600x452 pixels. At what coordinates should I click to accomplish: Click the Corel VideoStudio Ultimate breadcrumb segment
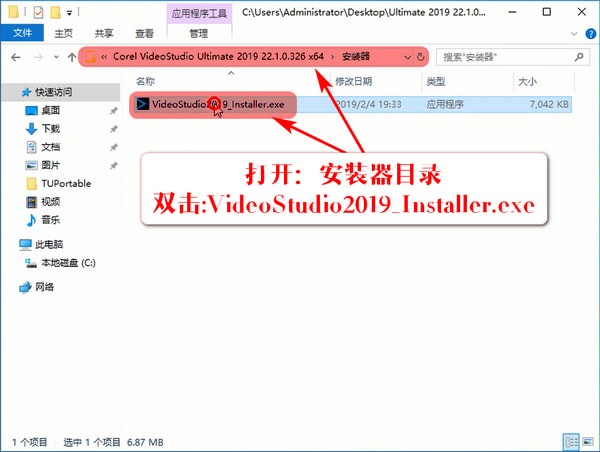coord(218,57)
